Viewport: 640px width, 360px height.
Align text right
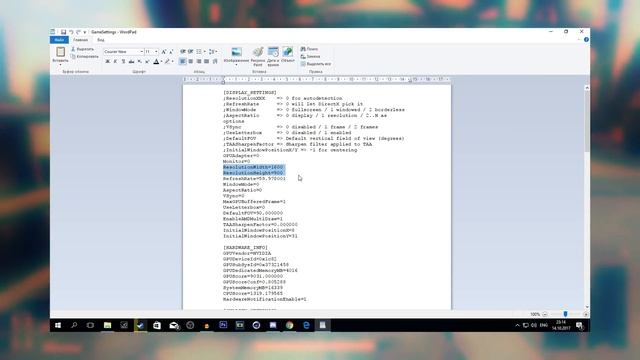199,61
